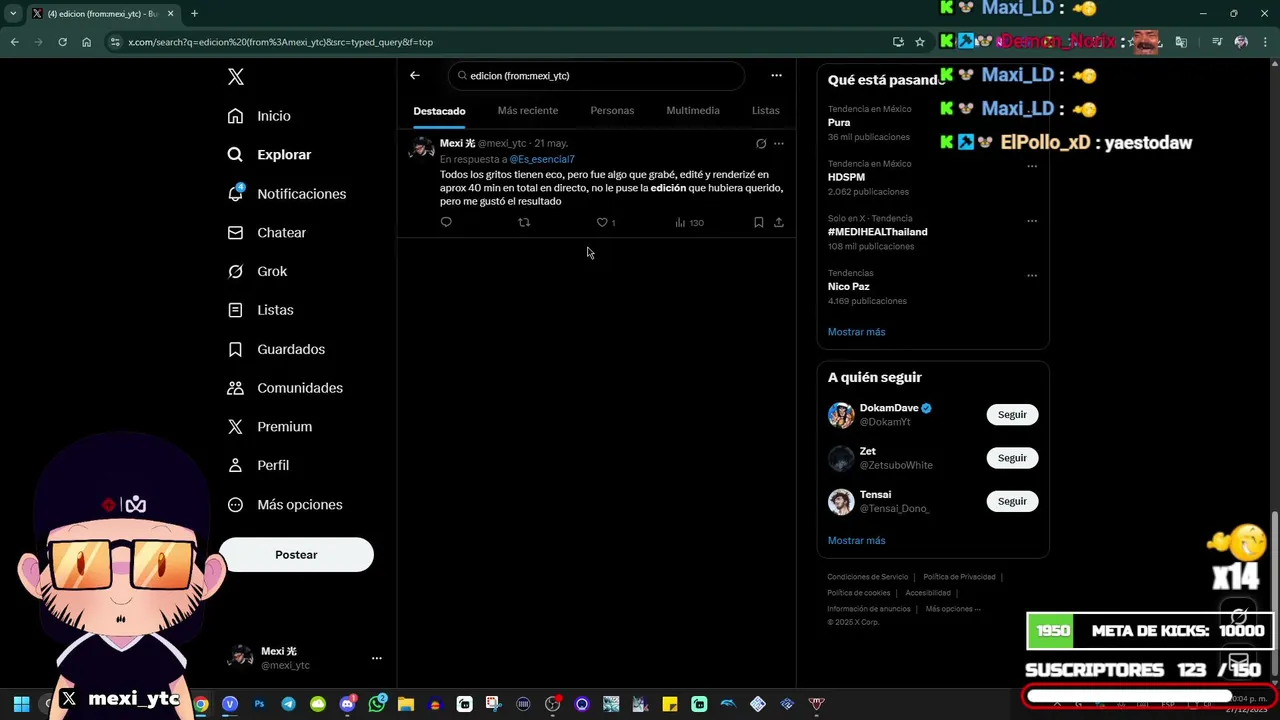Screen dimensions: 1280x720
Task: Go to Perfil in the sidebar
Action: [x=258, y=466]
